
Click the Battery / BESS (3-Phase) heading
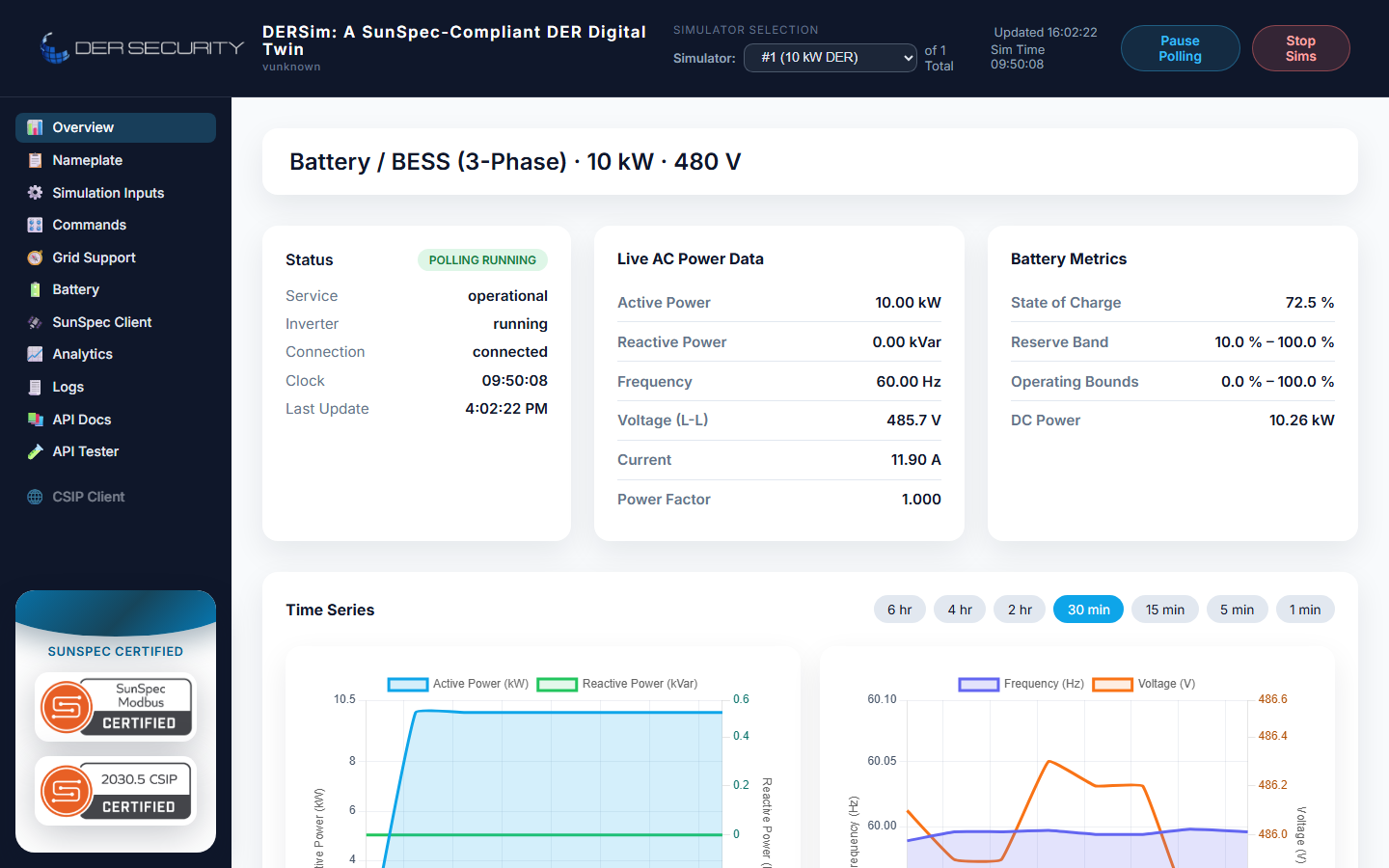pos(515,161)
